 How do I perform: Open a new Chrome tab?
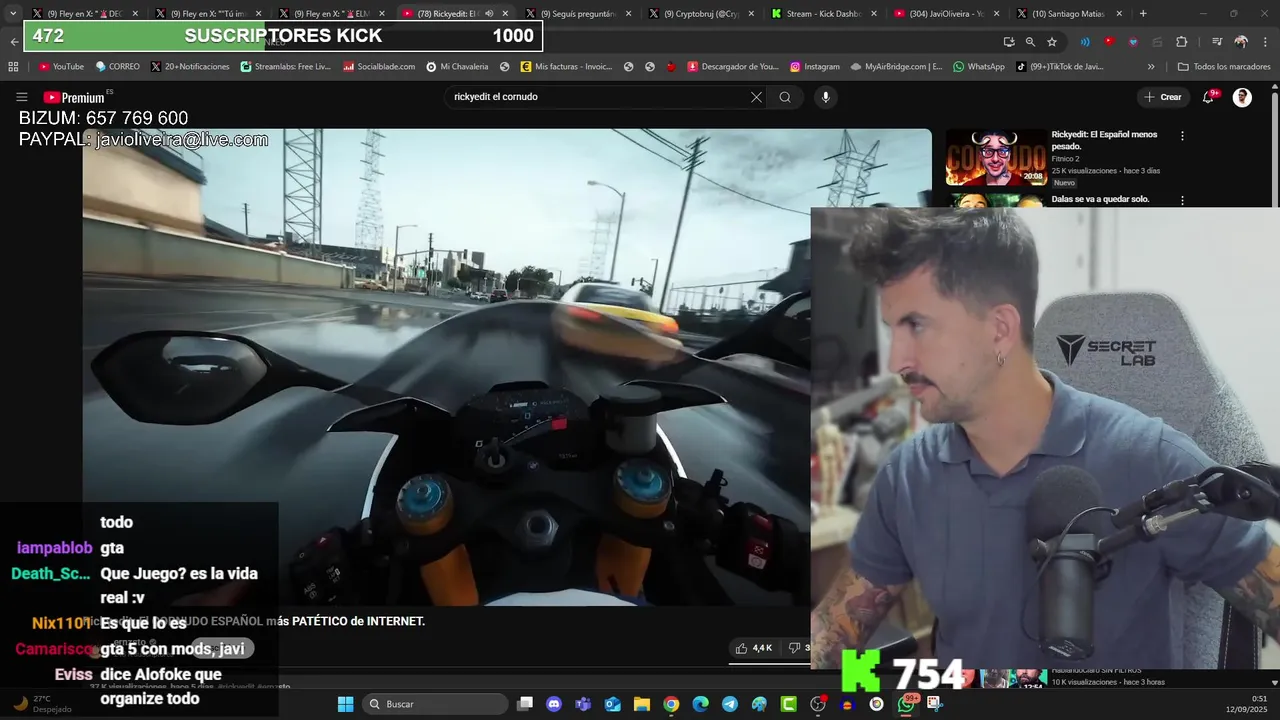(1143, 14)
